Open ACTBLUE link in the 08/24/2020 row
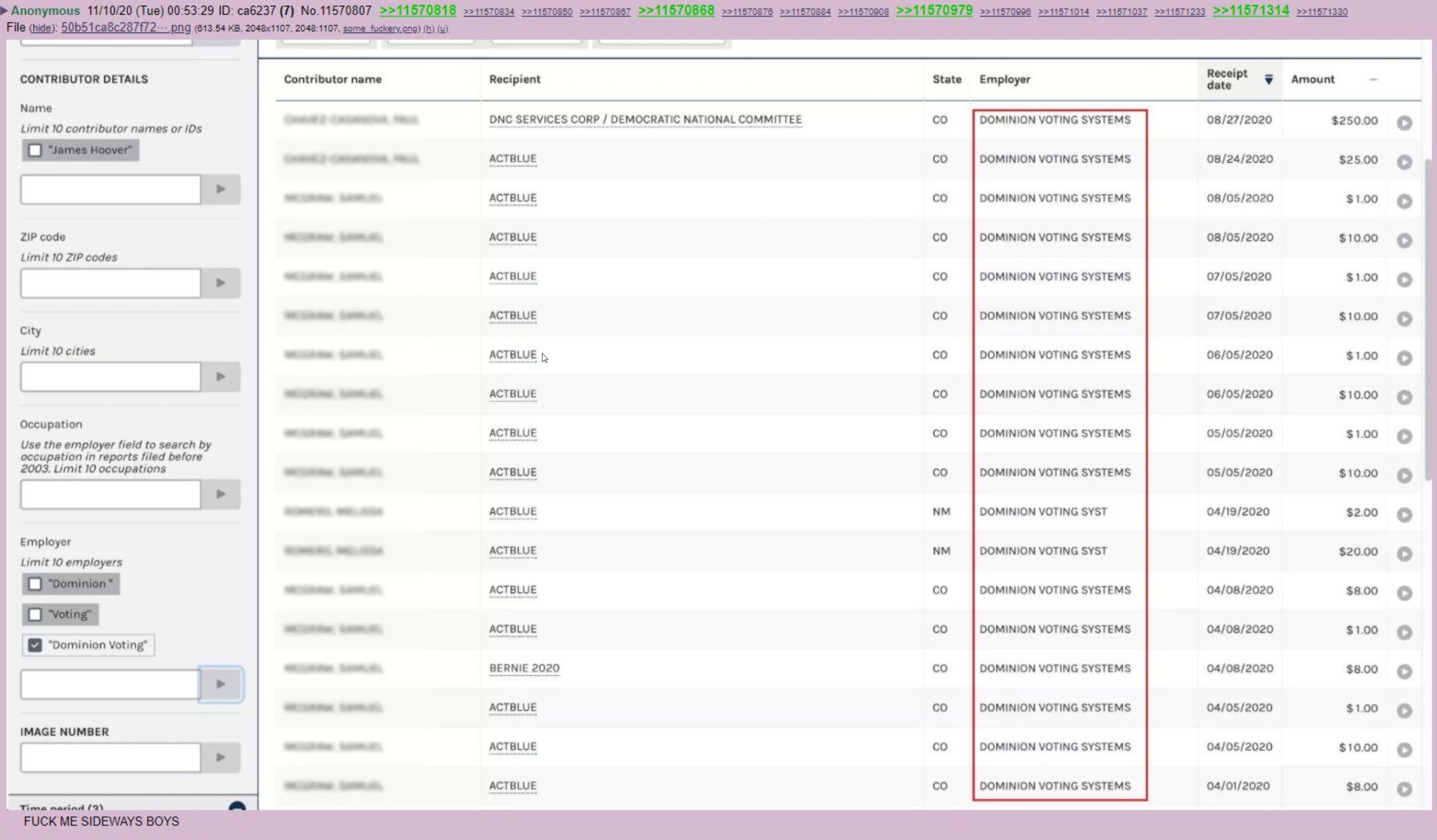 click(513, 159)
